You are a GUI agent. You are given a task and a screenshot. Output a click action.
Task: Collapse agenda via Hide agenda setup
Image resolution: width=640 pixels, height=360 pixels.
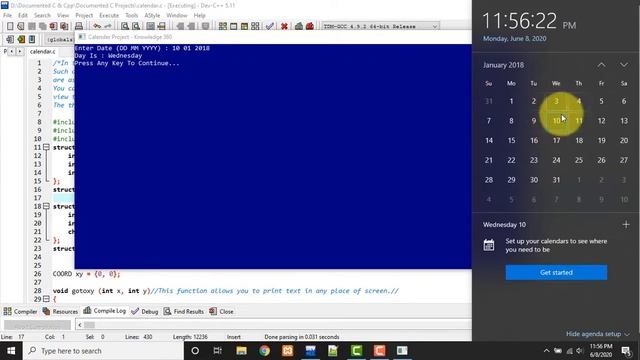[x=598, y=334]
